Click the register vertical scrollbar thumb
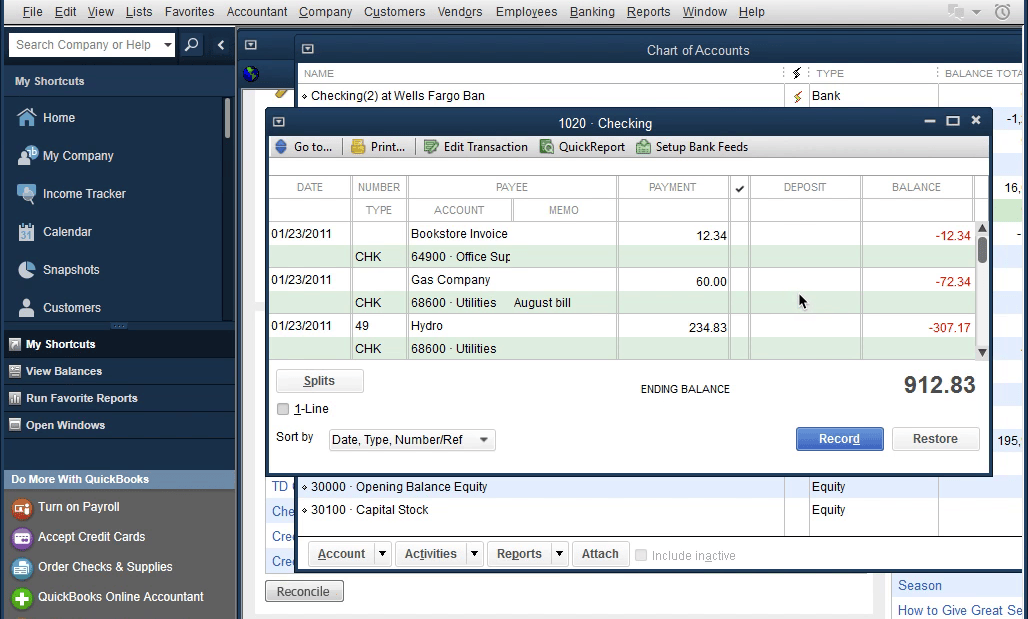The height and width of the screenshot is (619, 1028). tap(981, 250)
